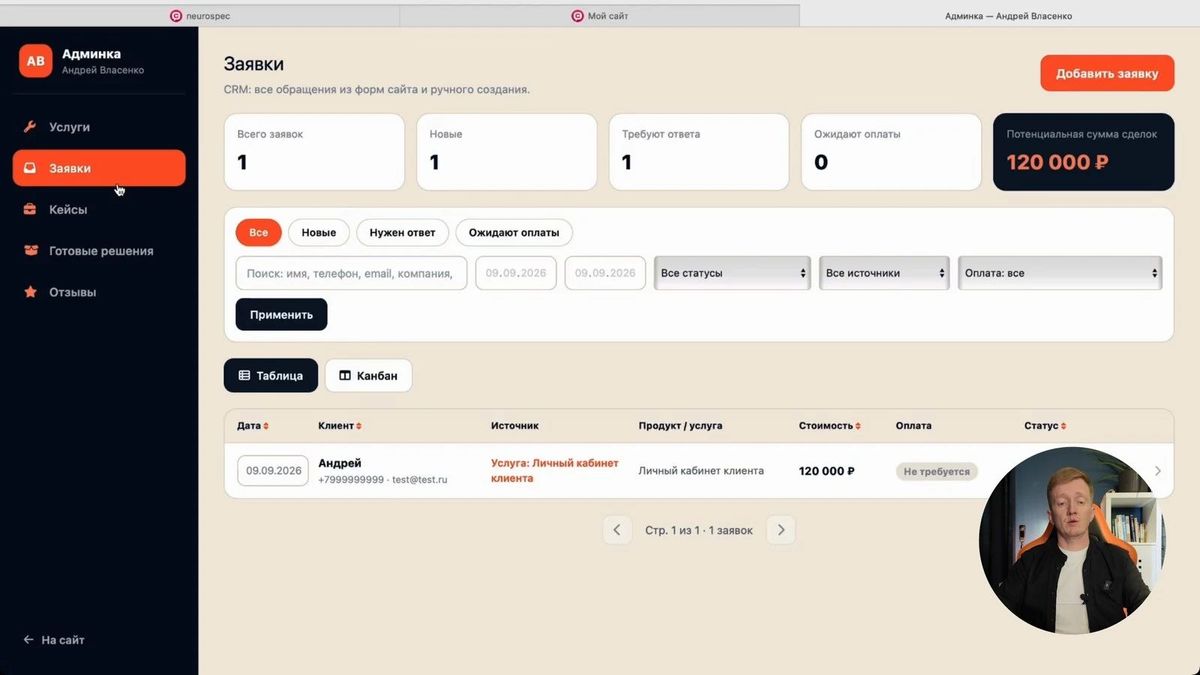Click the Новые summary card

pos(506,152)
